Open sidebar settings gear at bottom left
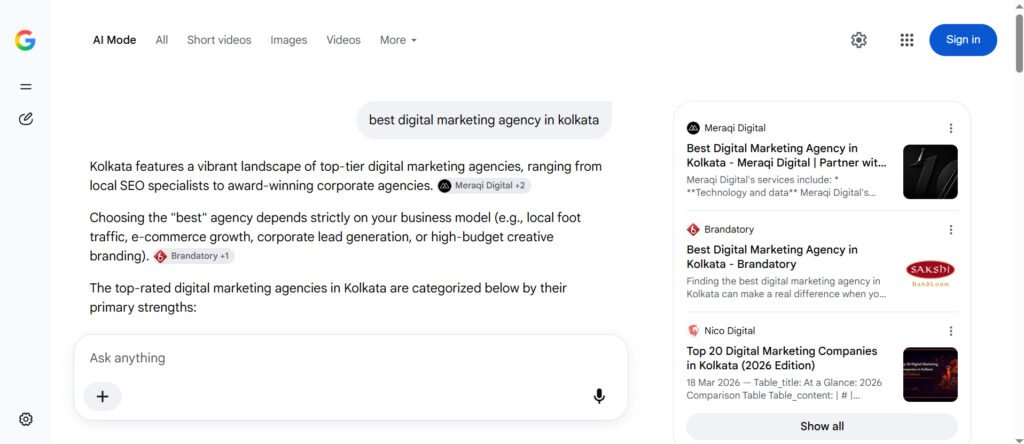The image size is (1024, 444). [x=25, y=419]
